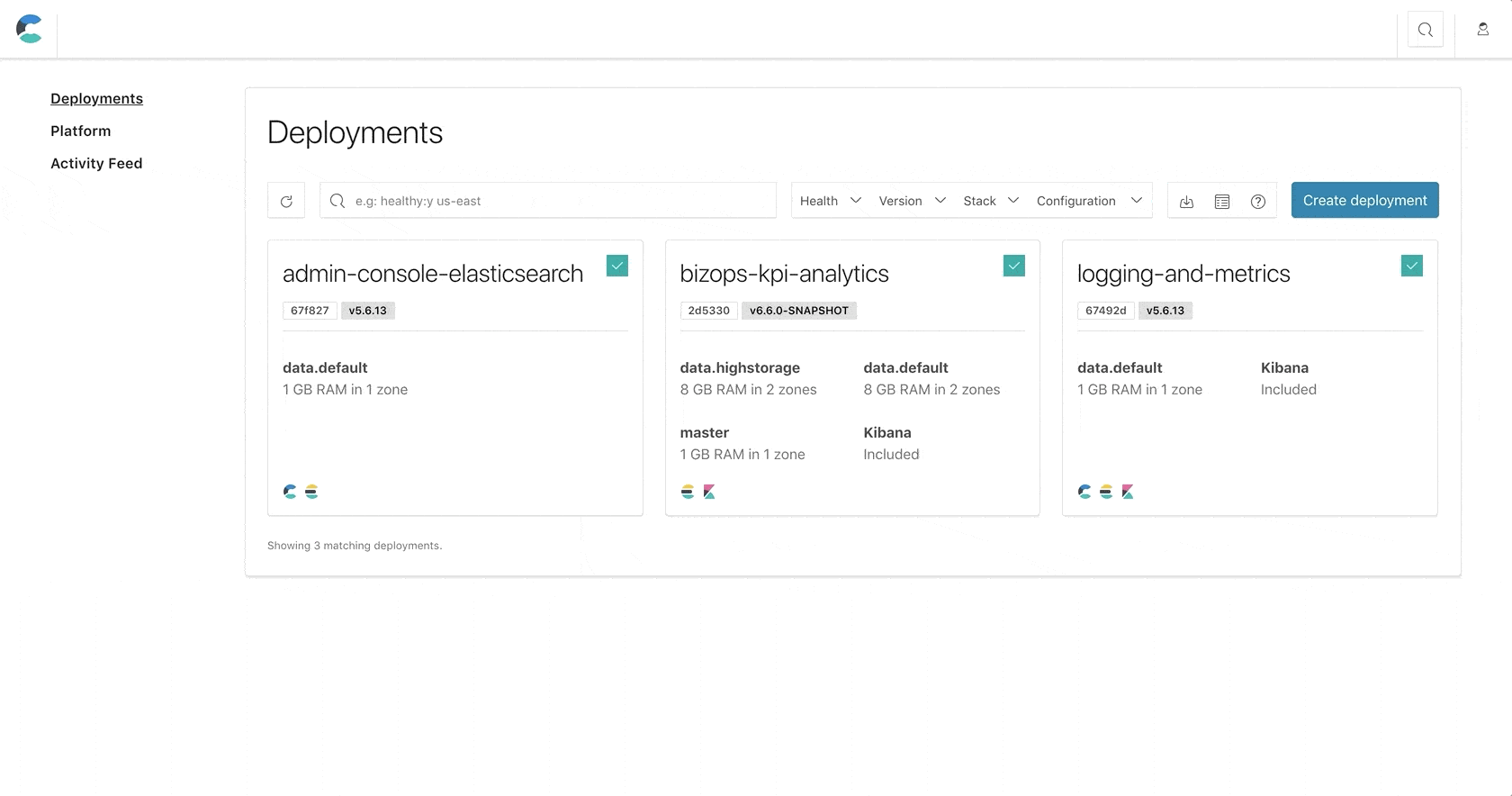Viewport: 1512px width, 796px height.
Task: Go to Deployments in sidebar
Action: (x=96, y=98)
